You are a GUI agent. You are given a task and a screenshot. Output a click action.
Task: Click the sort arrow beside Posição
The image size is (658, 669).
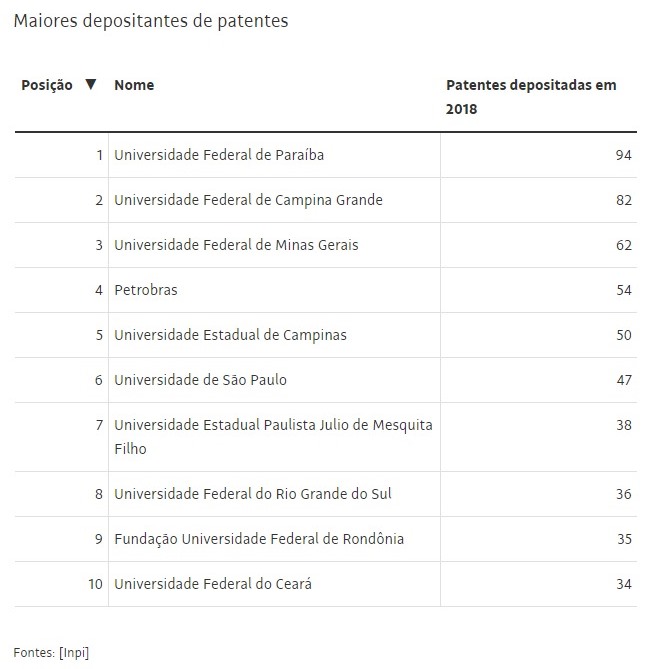point(91,85)
